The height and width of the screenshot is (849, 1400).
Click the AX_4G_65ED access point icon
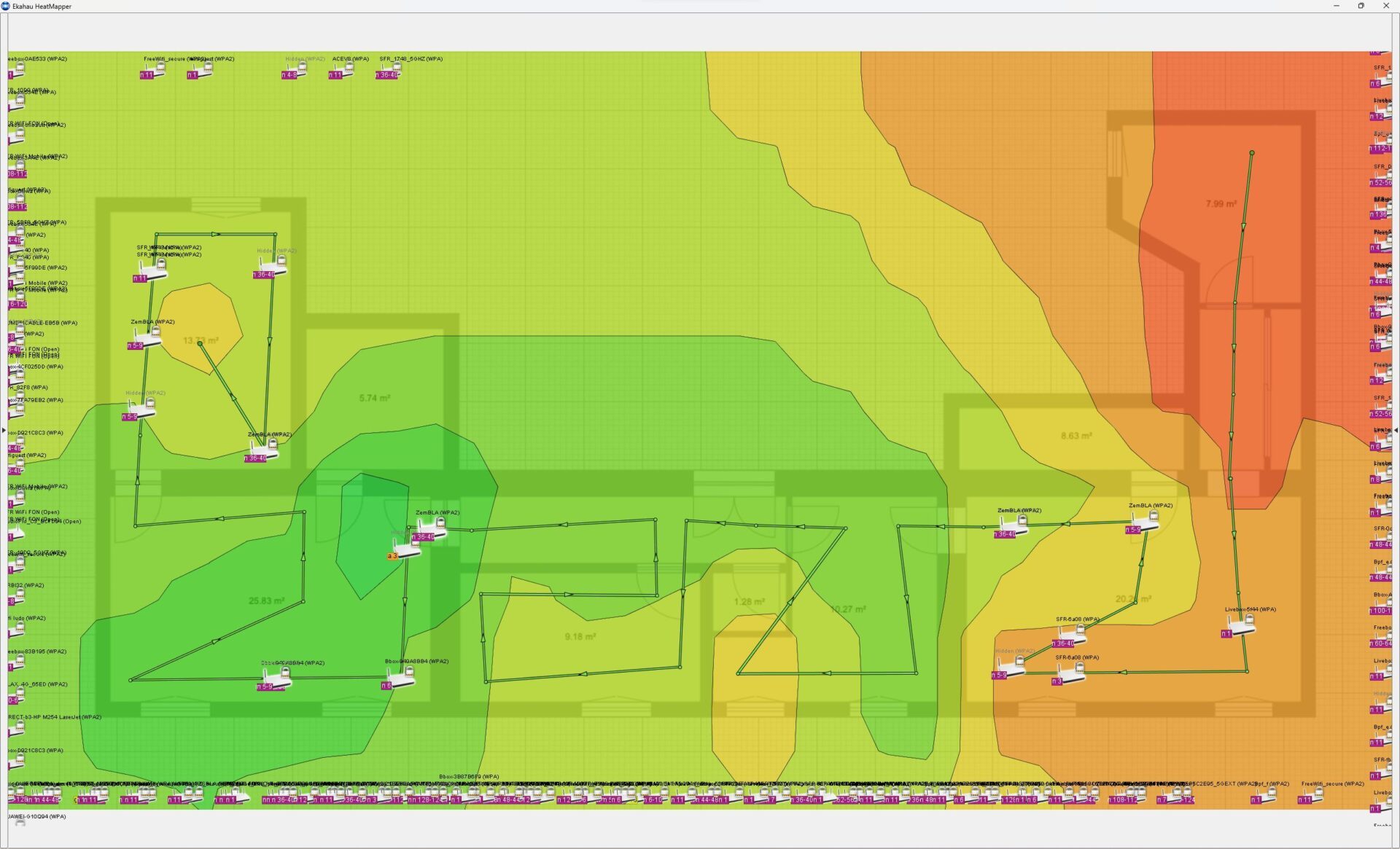click(x=16, y=695)
